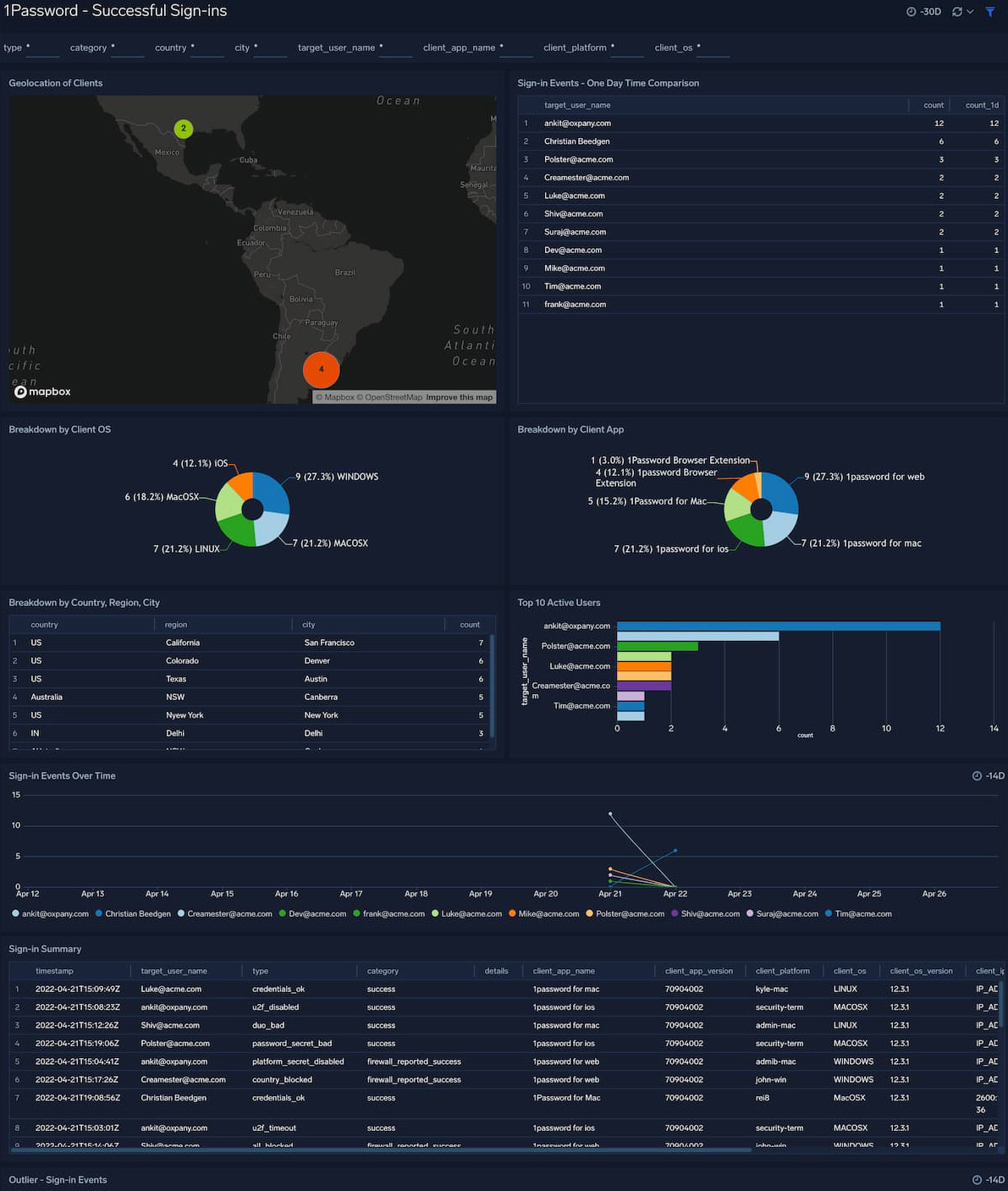1008x1191 pixels.
Task: Click the Sign-in Summary horizontal scrollbar
Action: click(381, 1150)
